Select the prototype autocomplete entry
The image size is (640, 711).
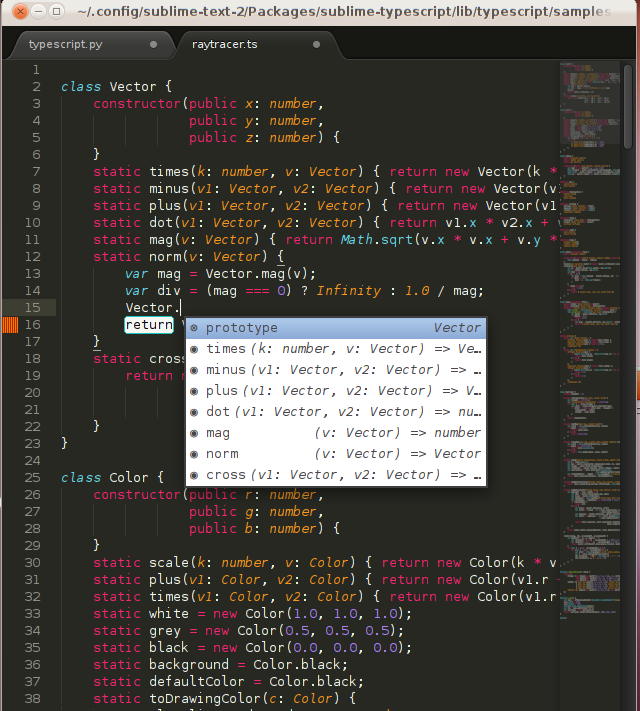[x=336, y=328]
